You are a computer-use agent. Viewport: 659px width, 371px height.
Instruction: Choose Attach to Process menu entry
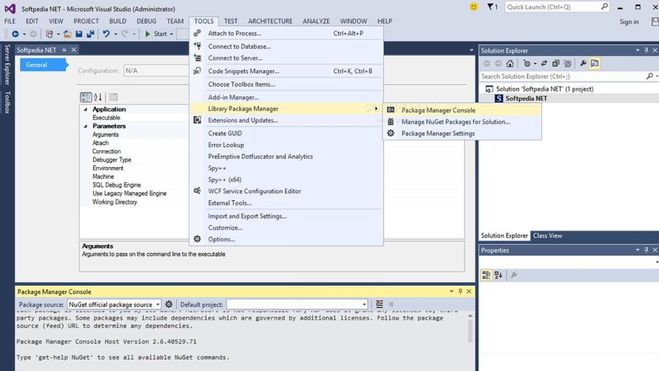pos(287,33)
